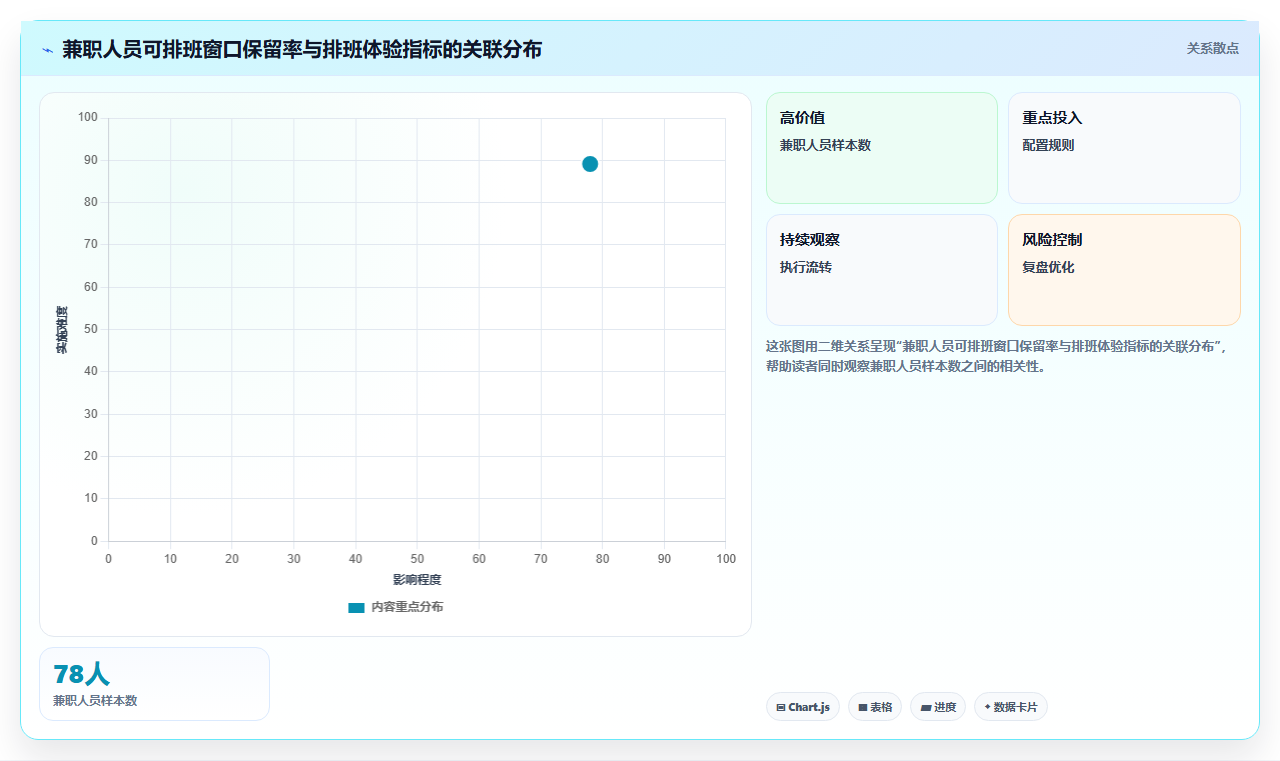Click y-axis tick label 90

pos(91,160)
